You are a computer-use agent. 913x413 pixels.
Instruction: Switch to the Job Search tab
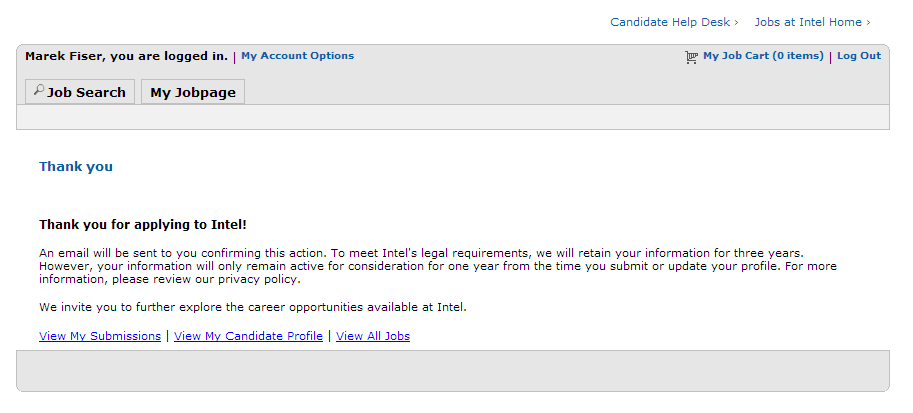[81, 92]
